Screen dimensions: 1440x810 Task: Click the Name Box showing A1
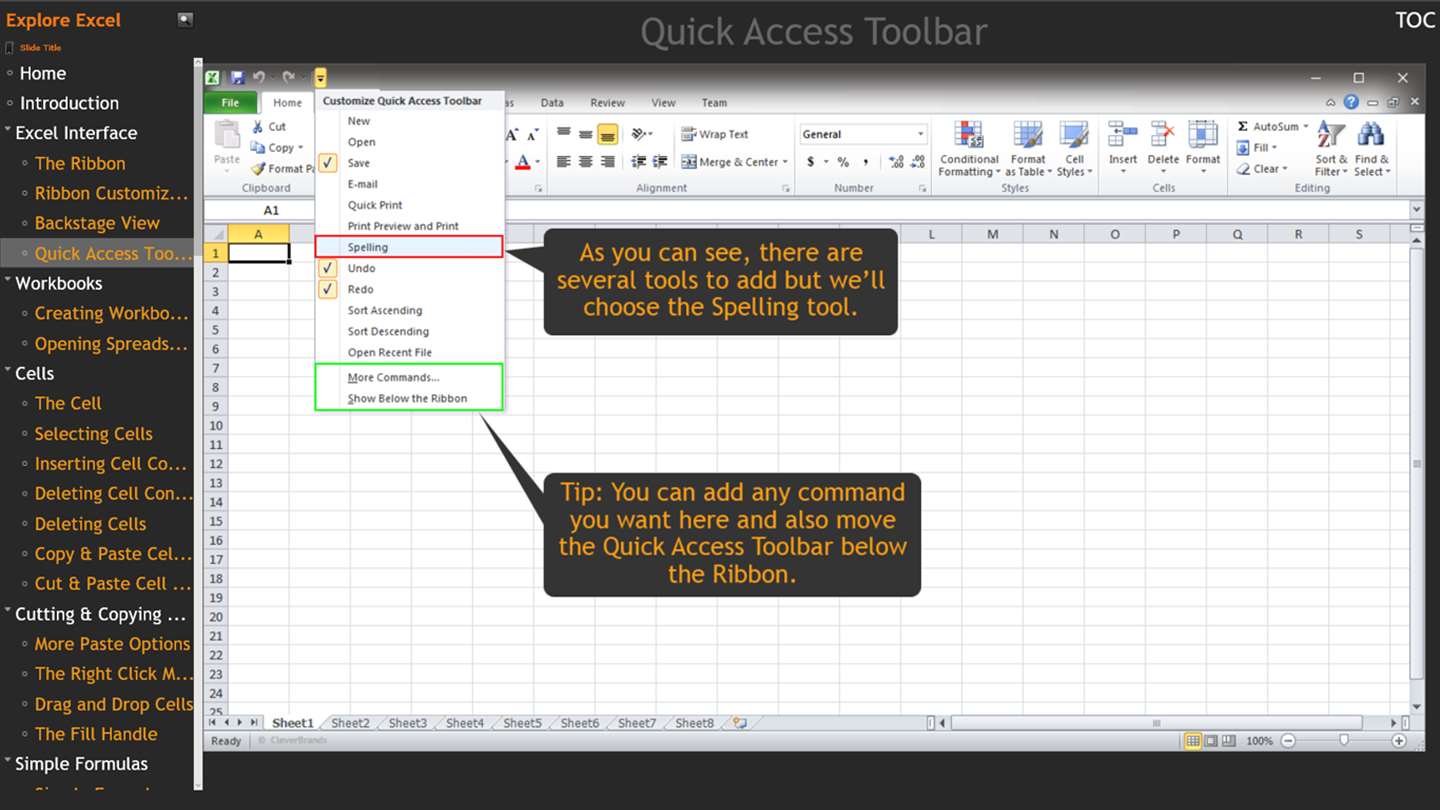coord(271,210)
